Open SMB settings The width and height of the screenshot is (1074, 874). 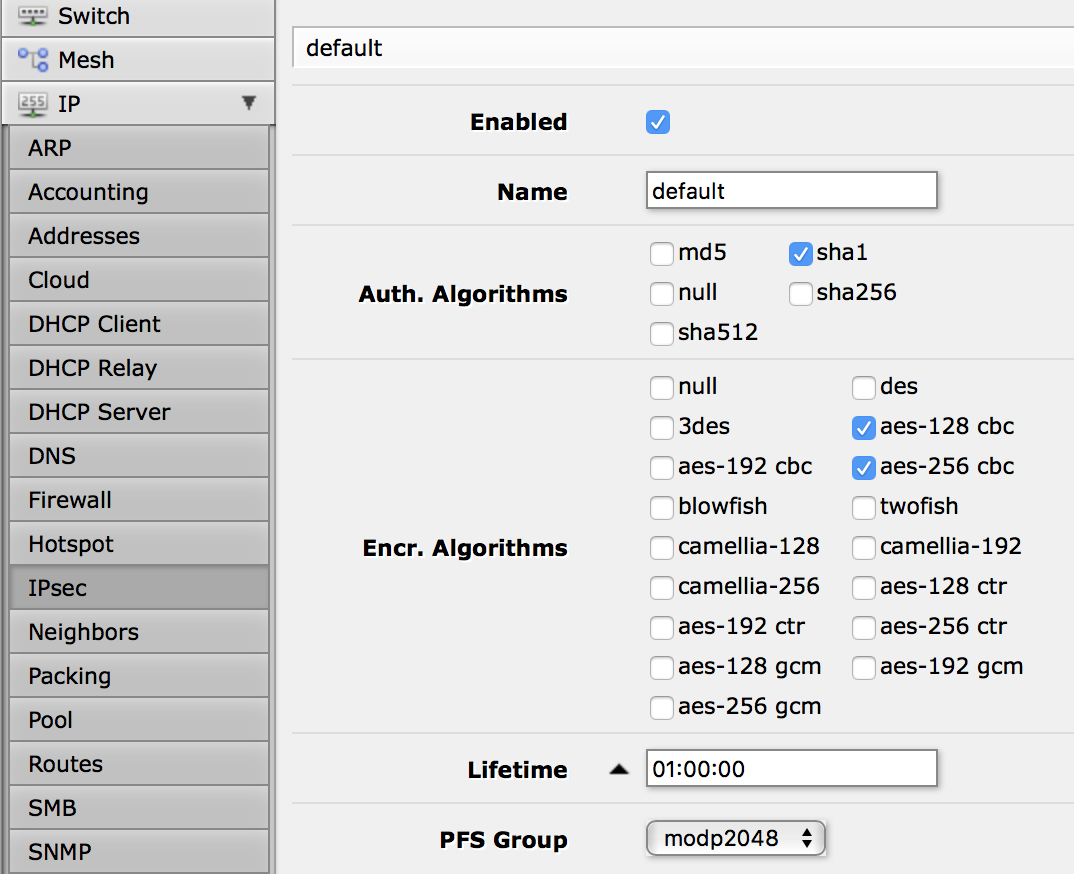(x=139, y=808)
